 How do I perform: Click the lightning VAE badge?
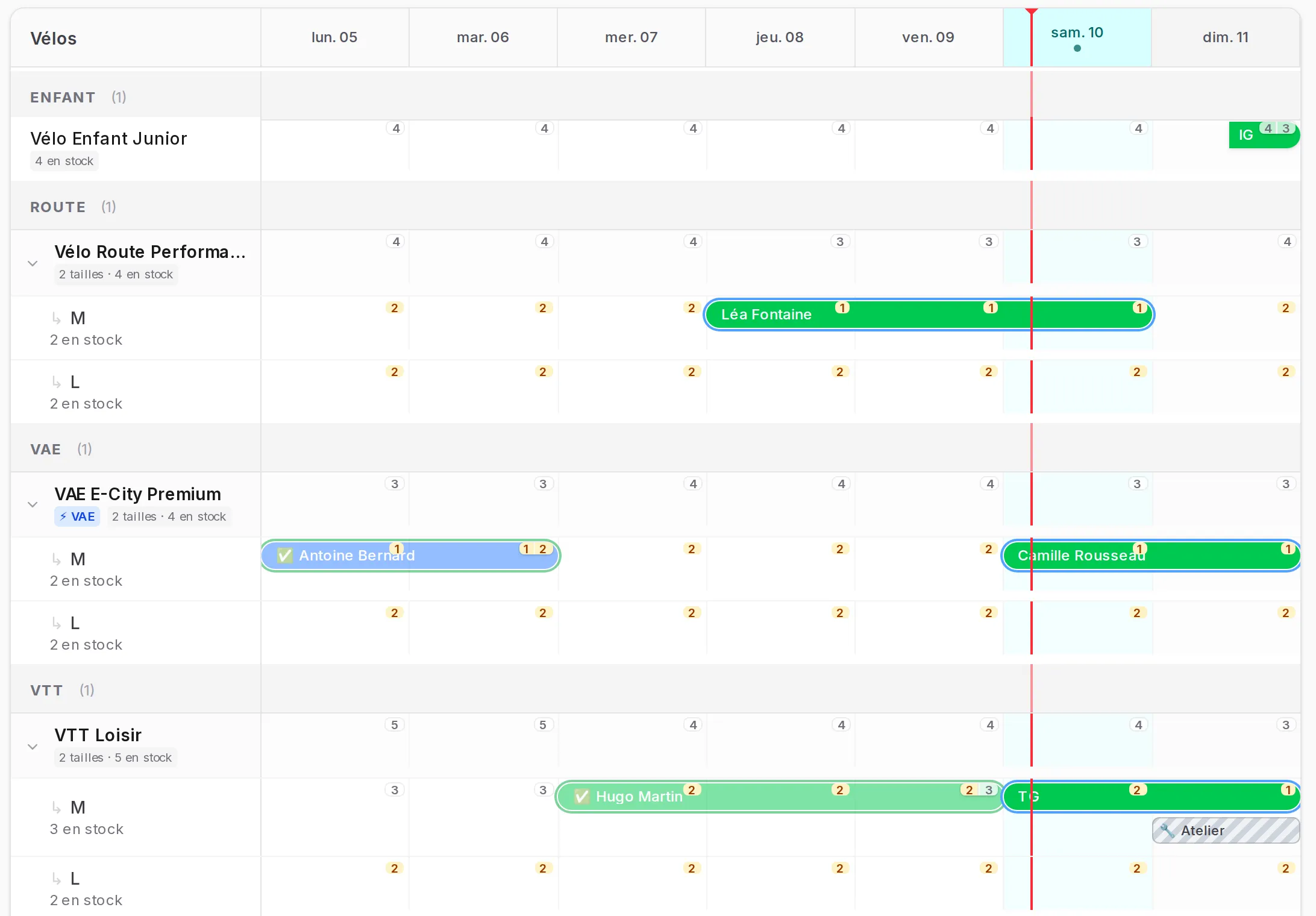(x=77, y=516)
